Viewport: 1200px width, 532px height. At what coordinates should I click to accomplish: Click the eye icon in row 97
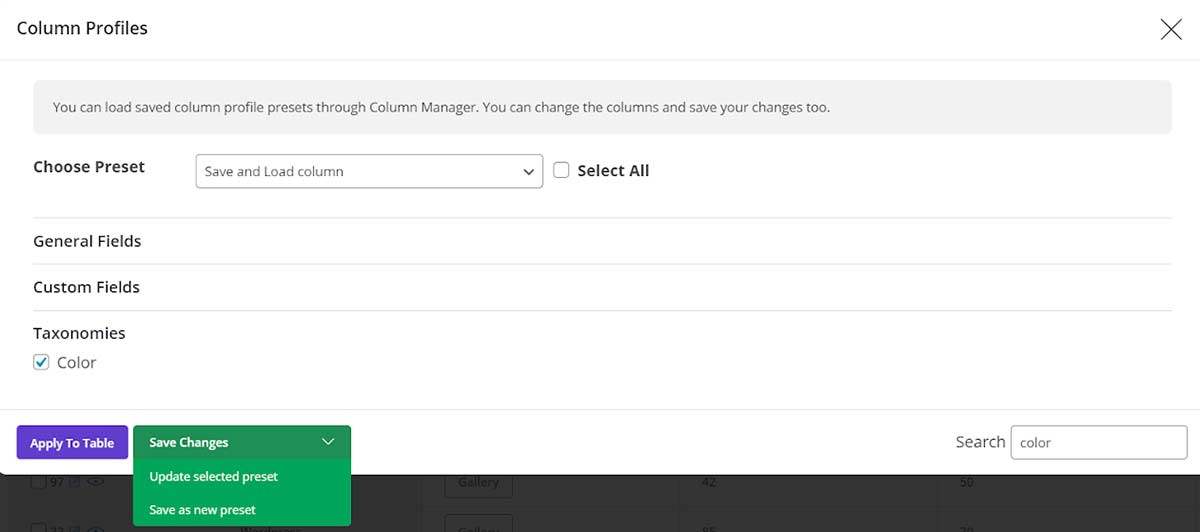click(95, 482)
